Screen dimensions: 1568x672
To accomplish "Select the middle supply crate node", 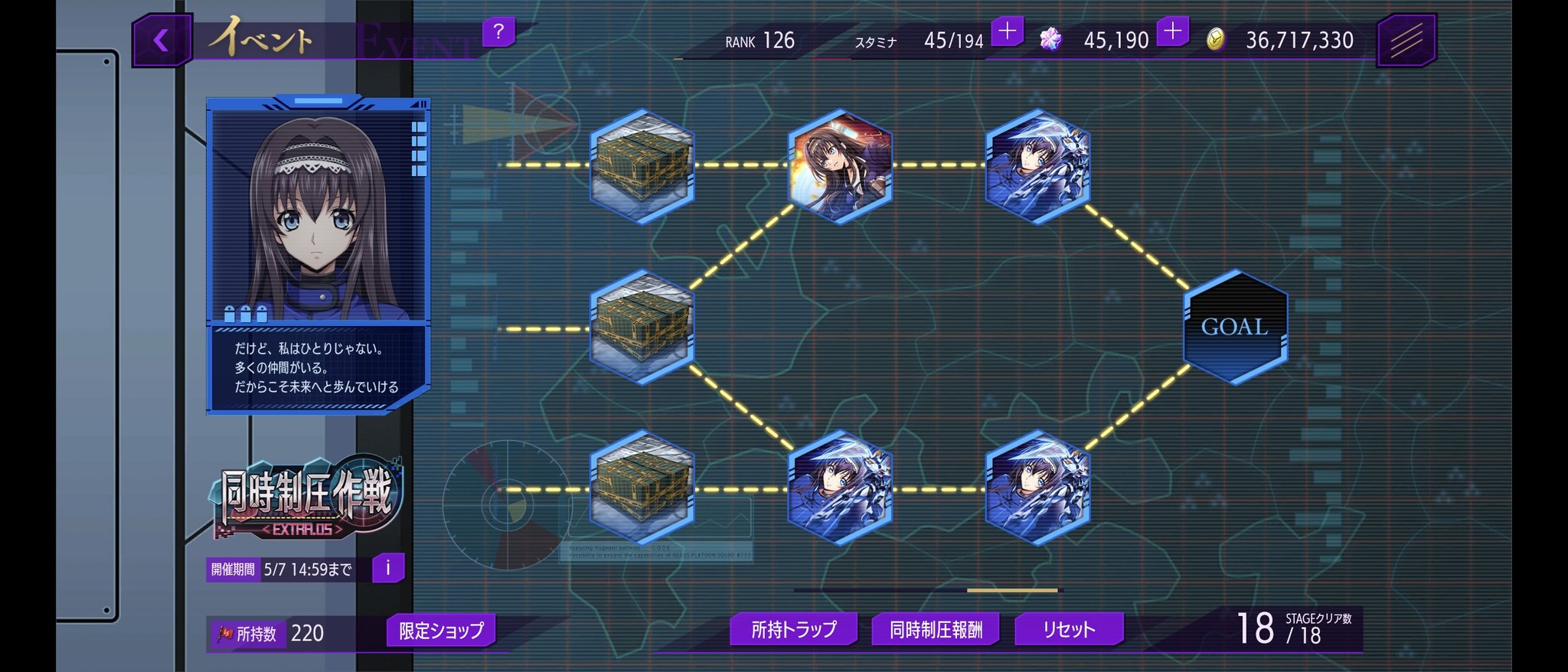I will [642, 328].
